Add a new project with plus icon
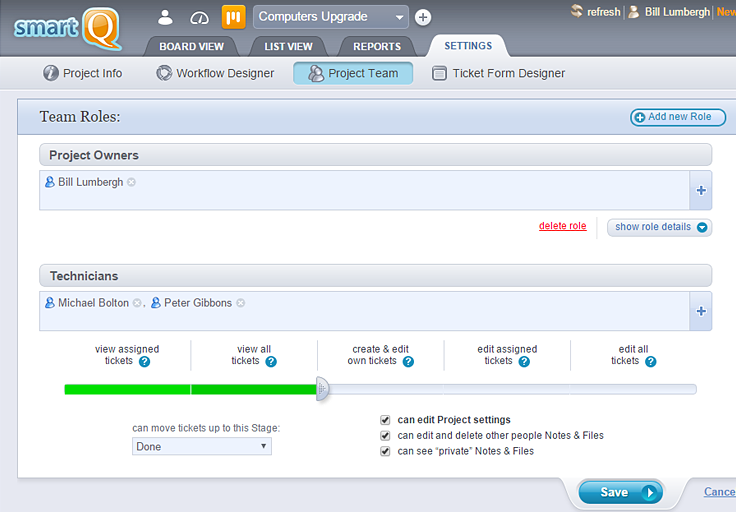The width and height of the screenshot is (736, 512). [423, 17]
